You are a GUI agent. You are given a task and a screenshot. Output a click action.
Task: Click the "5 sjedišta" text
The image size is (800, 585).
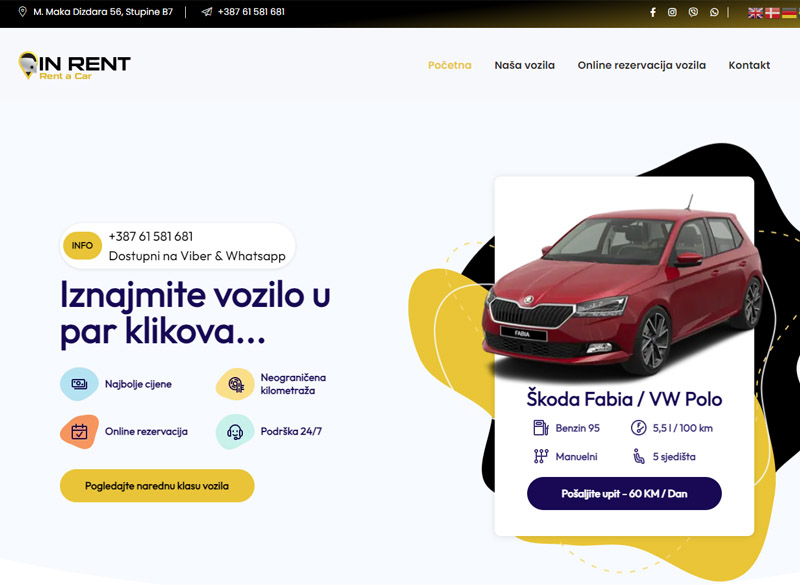tap(674, 456)
